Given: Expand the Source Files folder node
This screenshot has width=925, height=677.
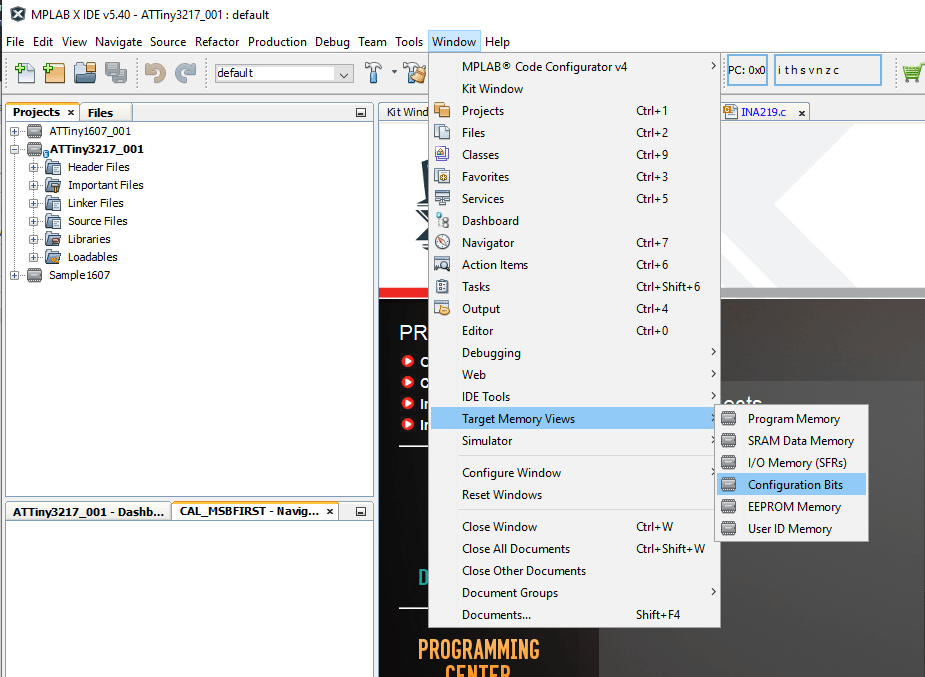Looking at the screenshot, I should (33, 221).
